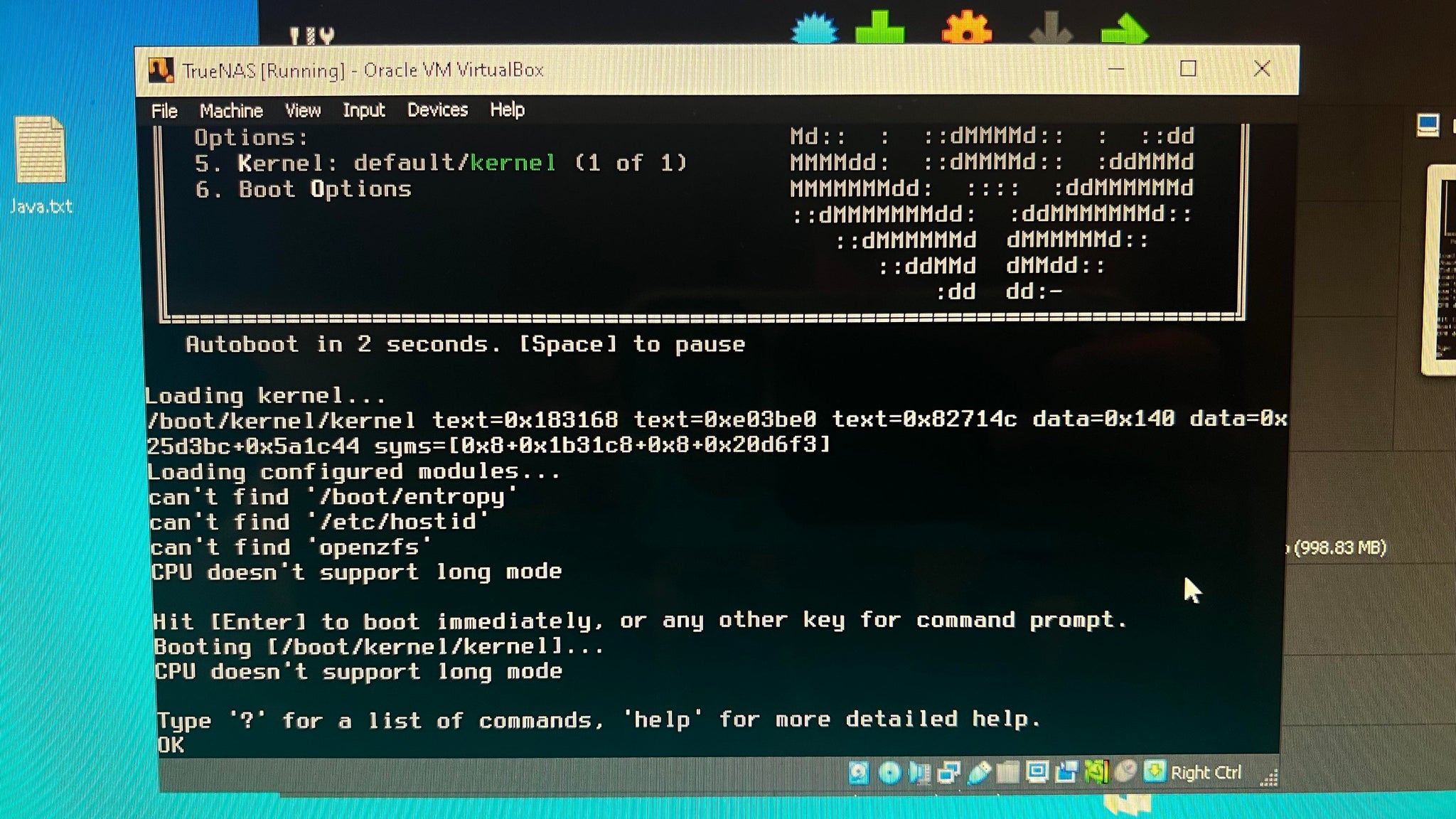
Task: Click 'Autoboot in 2 seconds' line
Action: pos(466,344)
